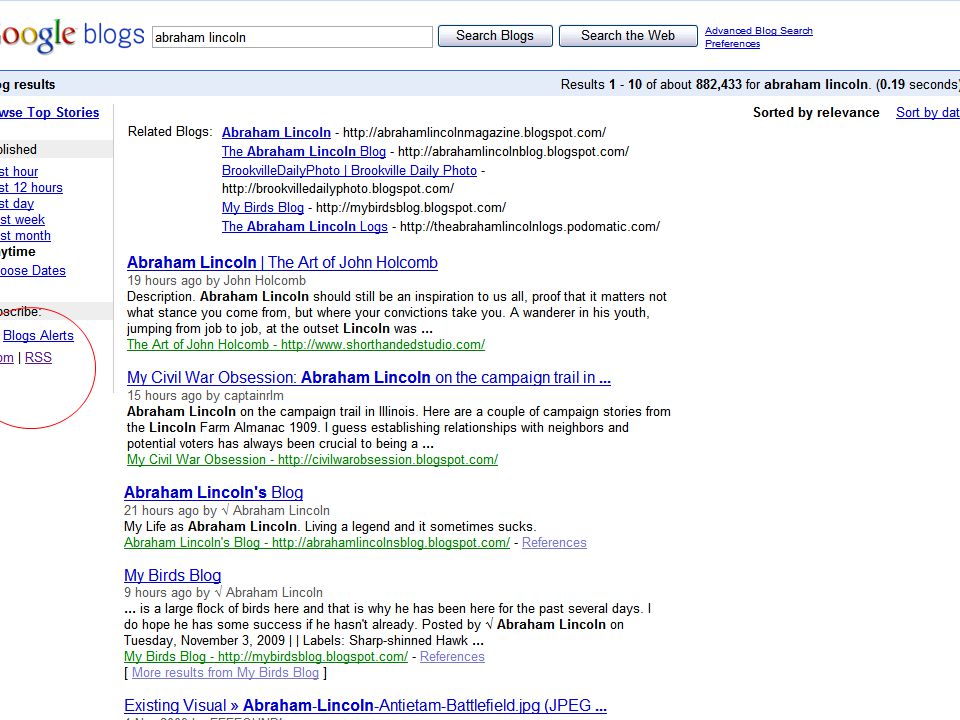Open related blog 'Abraham Lincoln' magazine
The image size is (960, 720).
pyautogui.click(x=276, y=132)
